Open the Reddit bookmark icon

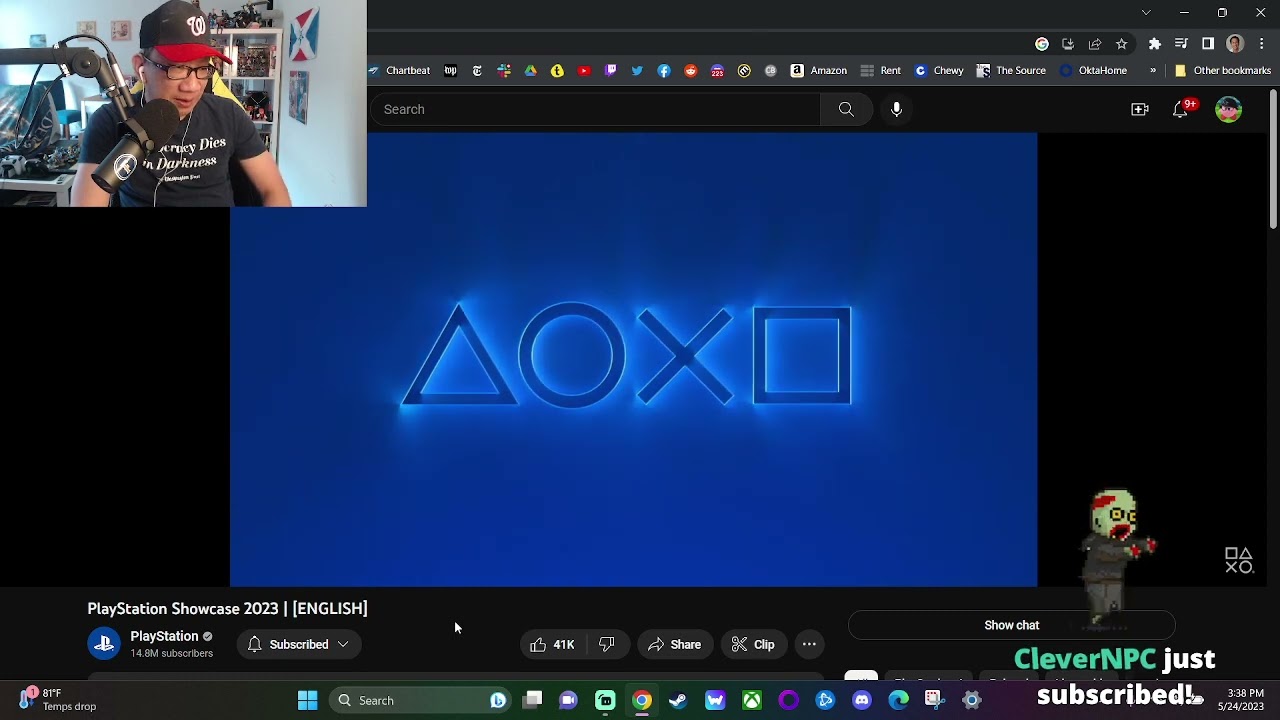tap(690, 71)
